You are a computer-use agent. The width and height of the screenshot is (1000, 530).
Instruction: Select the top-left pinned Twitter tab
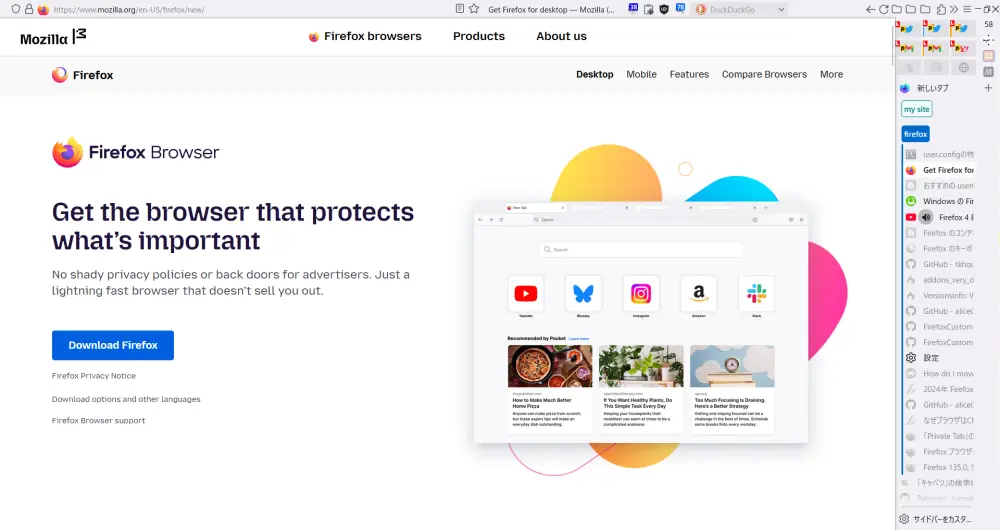tap(908, 28)
